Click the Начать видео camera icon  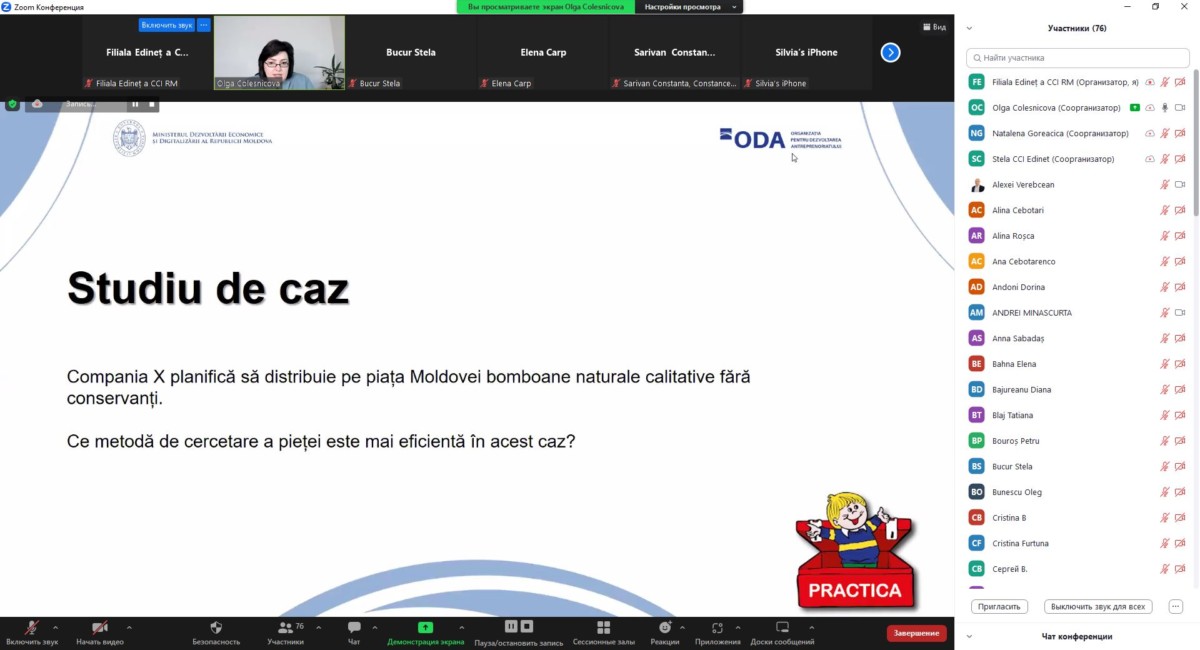pyautogui.click(x=100, y=627)
